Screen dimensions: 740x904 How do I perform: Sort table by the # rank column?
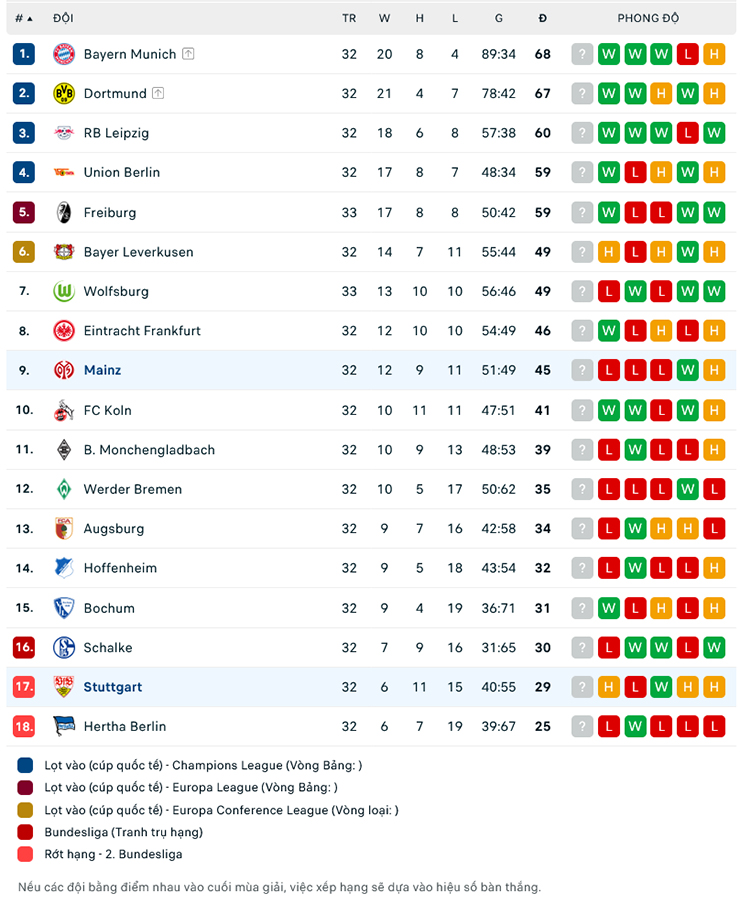[24, 18]
